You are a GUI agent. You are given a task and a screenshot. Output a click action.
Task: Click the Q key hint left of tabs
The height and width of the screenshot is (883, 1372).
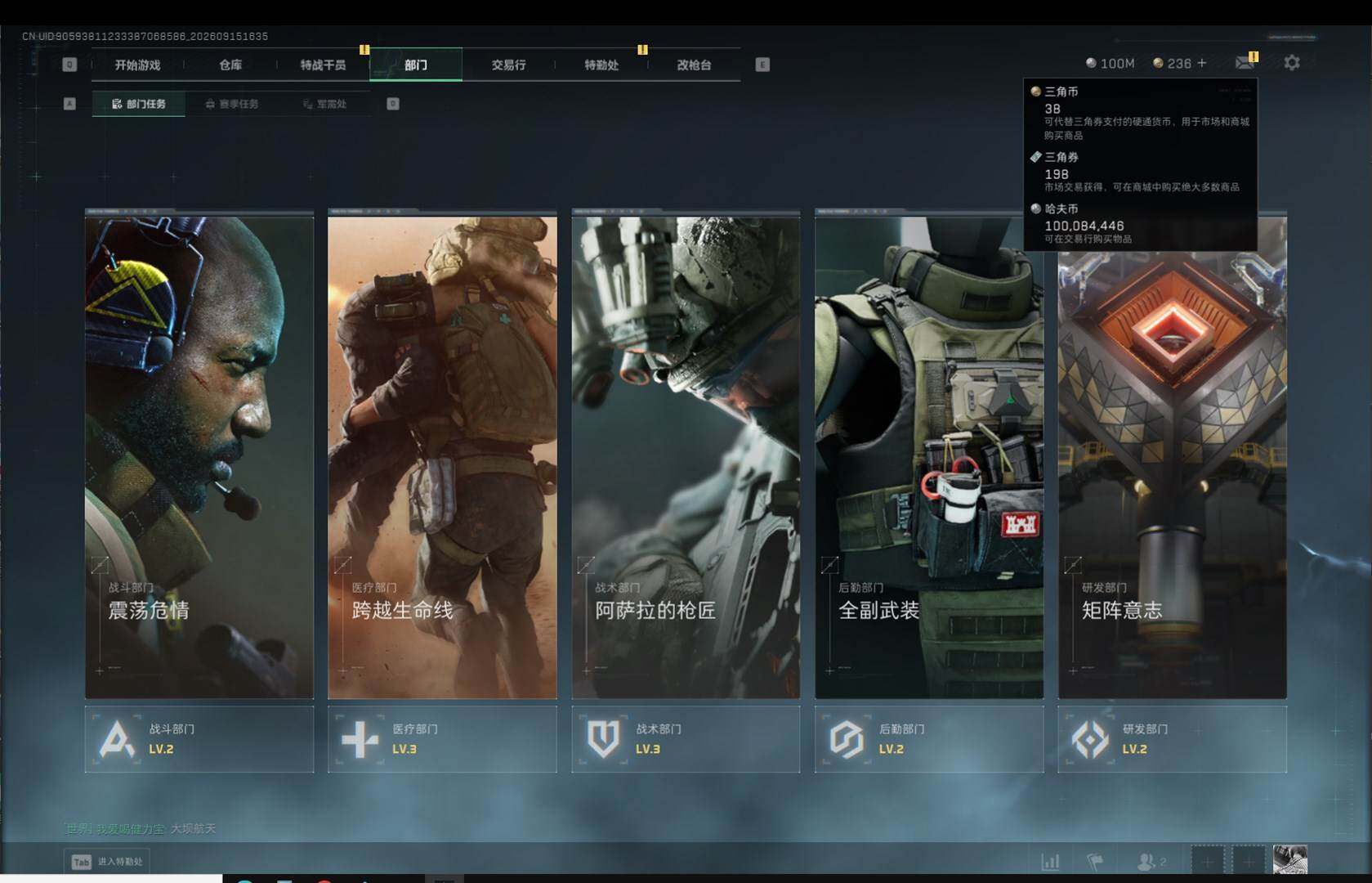click(69, 65)
